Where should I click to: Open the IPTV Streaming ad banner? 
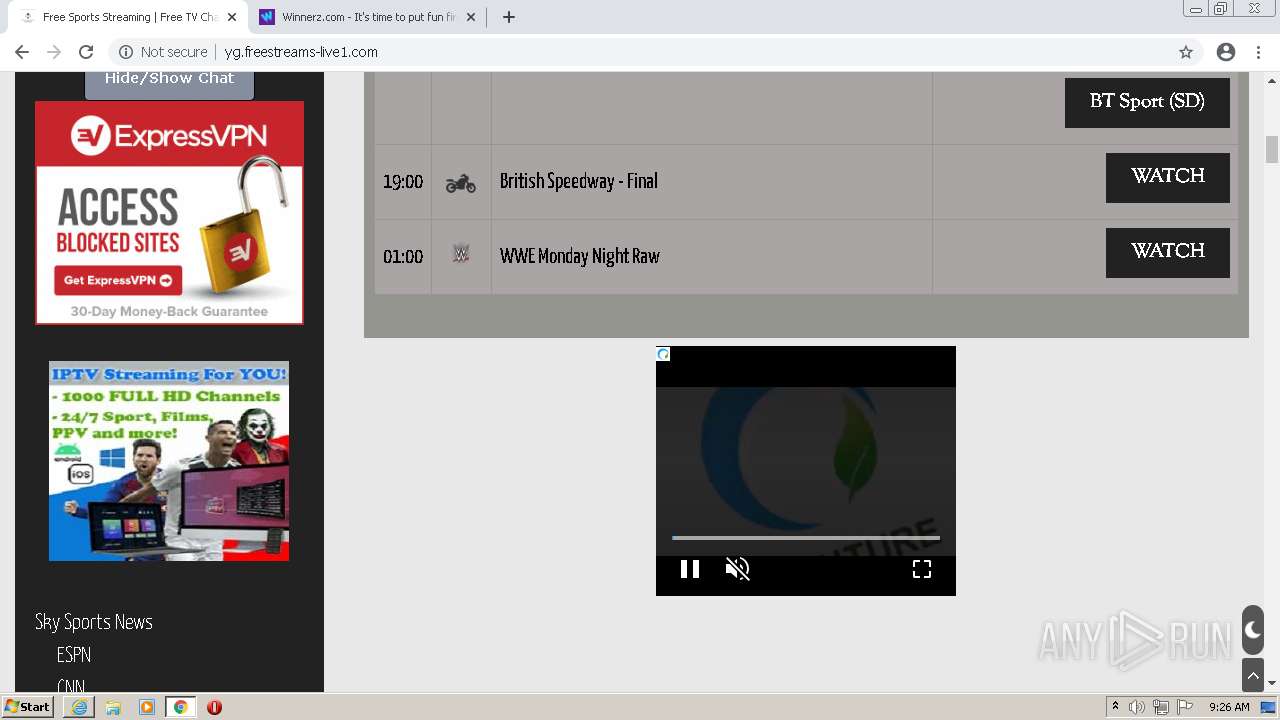[169, 461]
